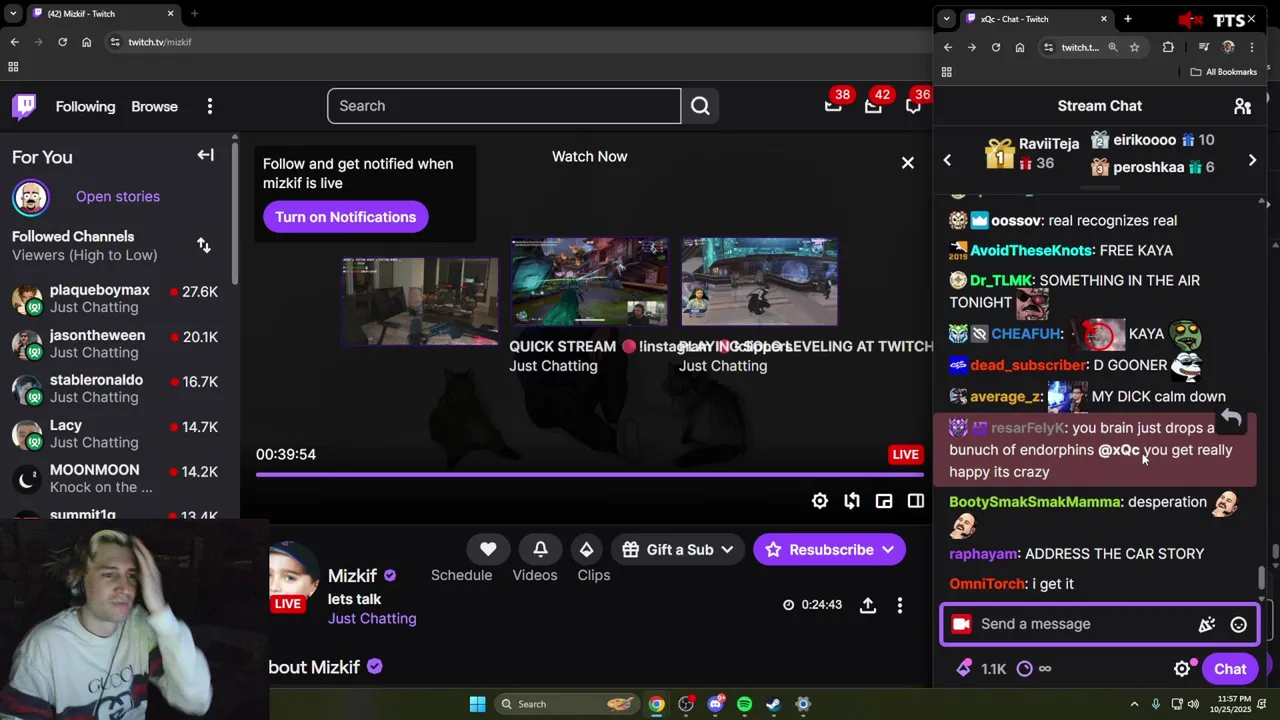Screen dimensions: 1280x720
Task: Show previous gift leaderboard entries
Action: coord(947,160)
